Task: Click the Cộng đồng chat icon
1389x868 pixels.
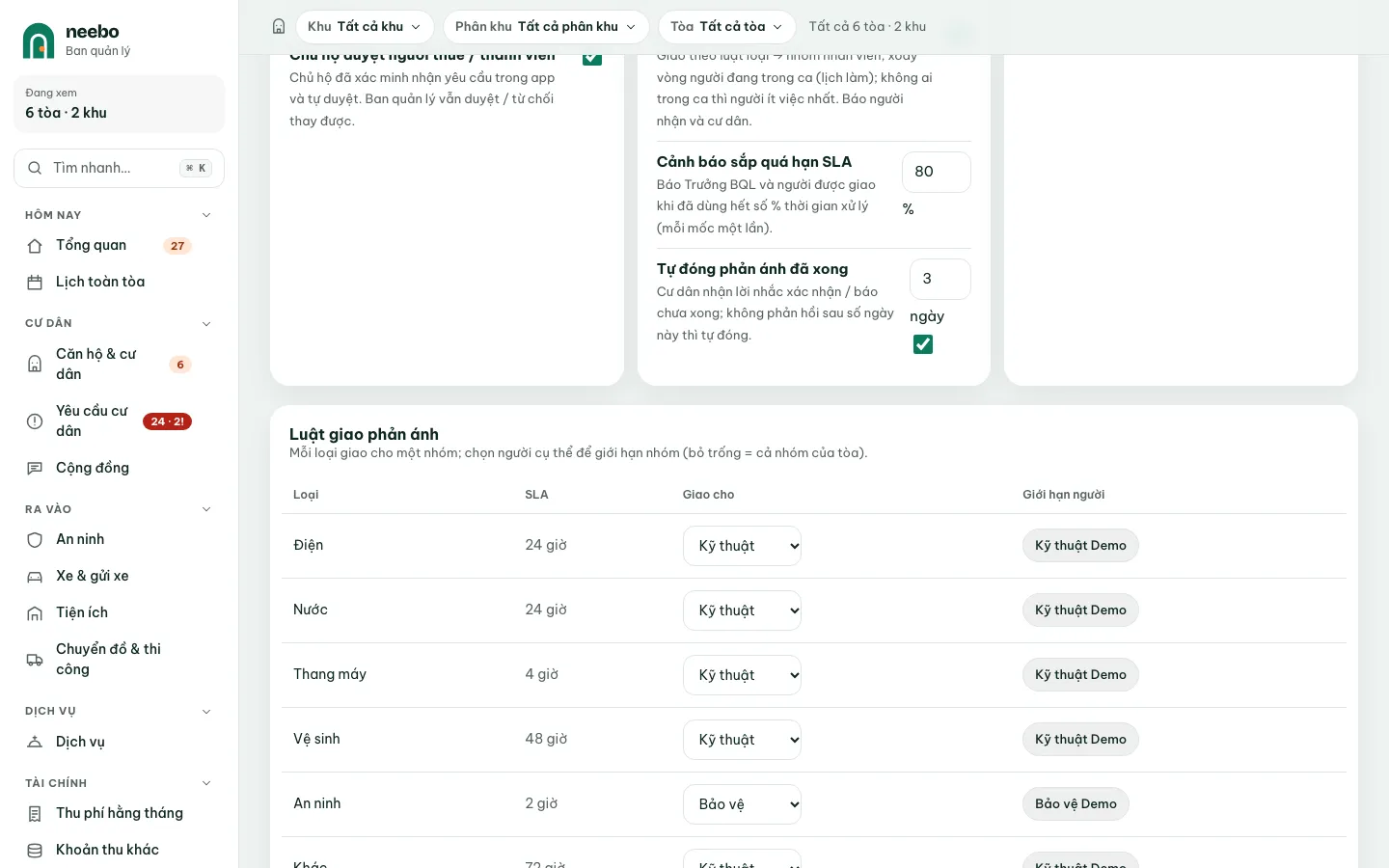Action: click(x=35, y=468)
